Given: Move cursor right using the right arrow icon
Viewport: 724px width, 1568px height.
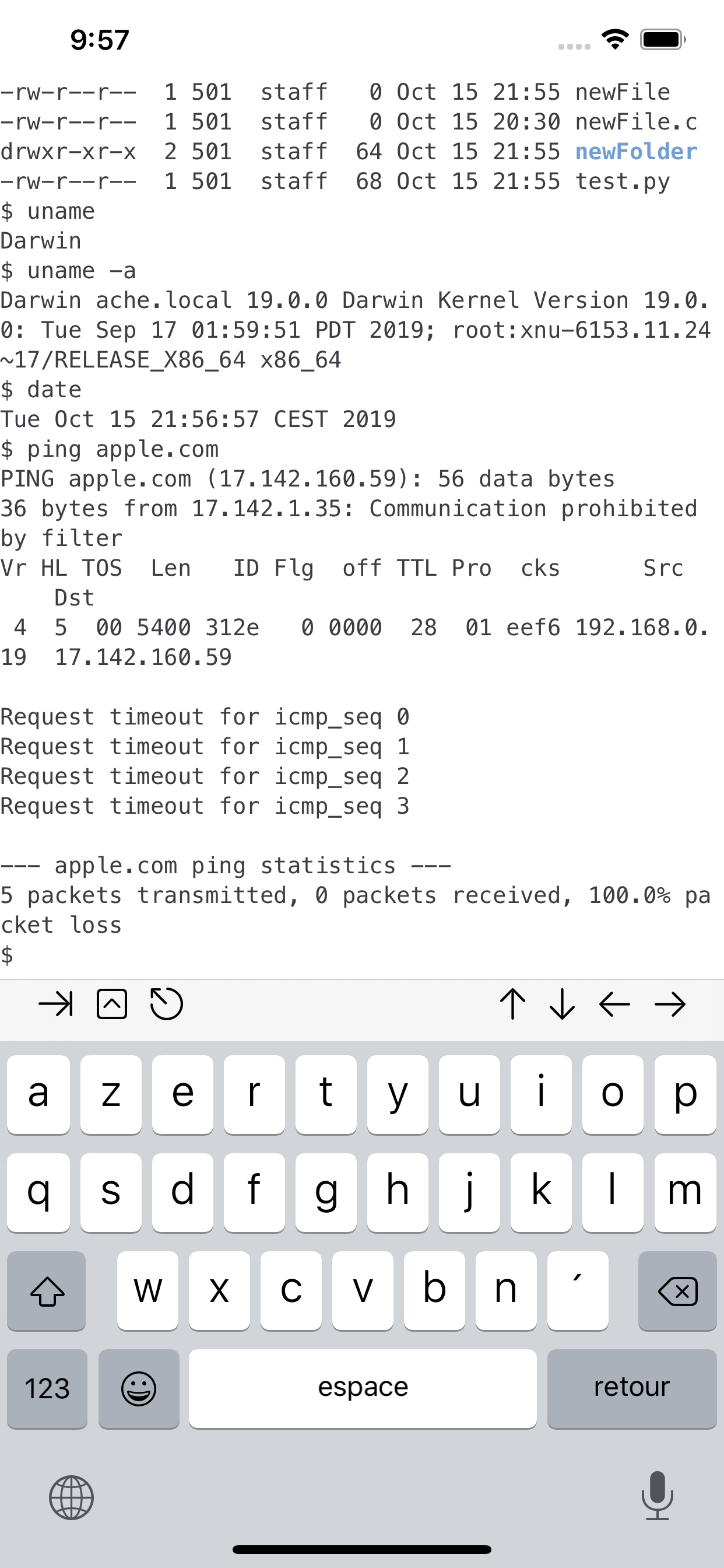Looking at the screenshot, I should point(668,1005).
